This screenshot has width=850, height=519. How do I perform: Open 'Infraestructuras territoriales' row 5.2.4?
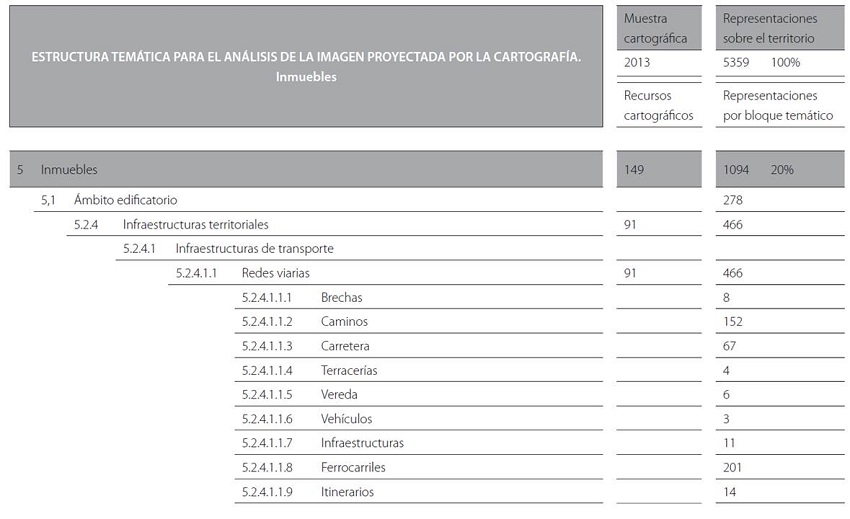pos(195,225)
